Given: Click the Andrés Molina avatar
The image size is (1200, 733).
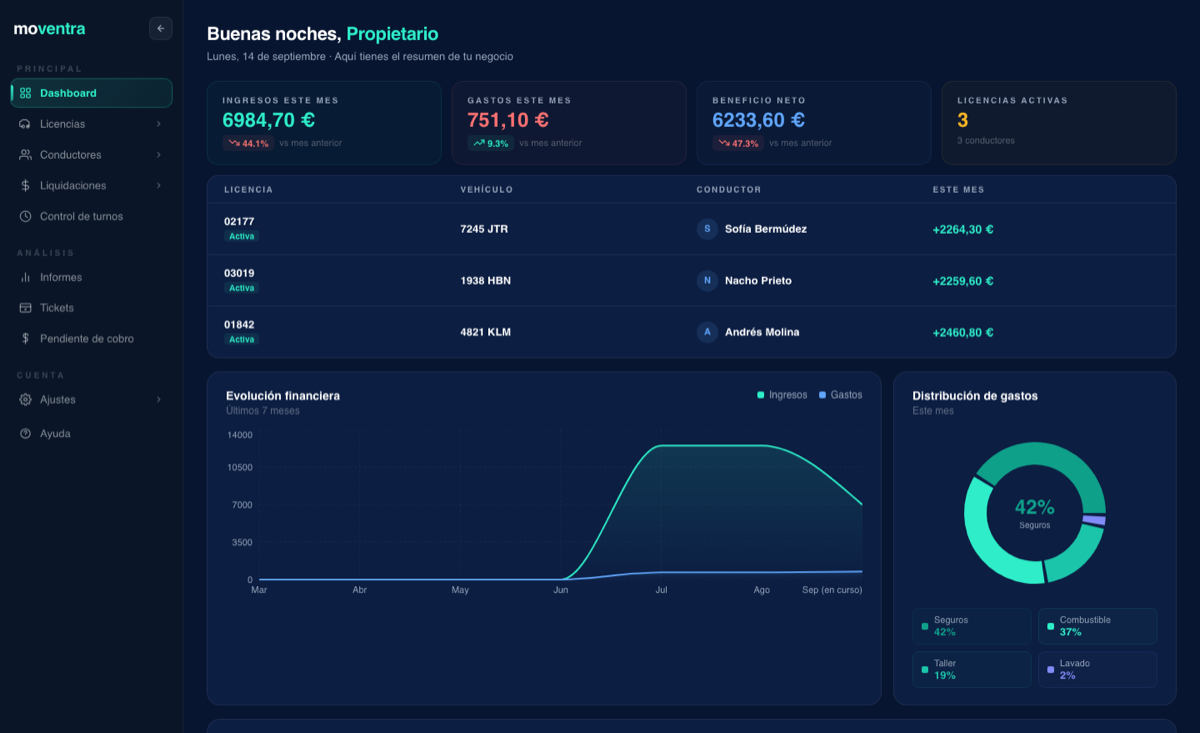Looking at the screenshot, I should click(x=708, y=332).
